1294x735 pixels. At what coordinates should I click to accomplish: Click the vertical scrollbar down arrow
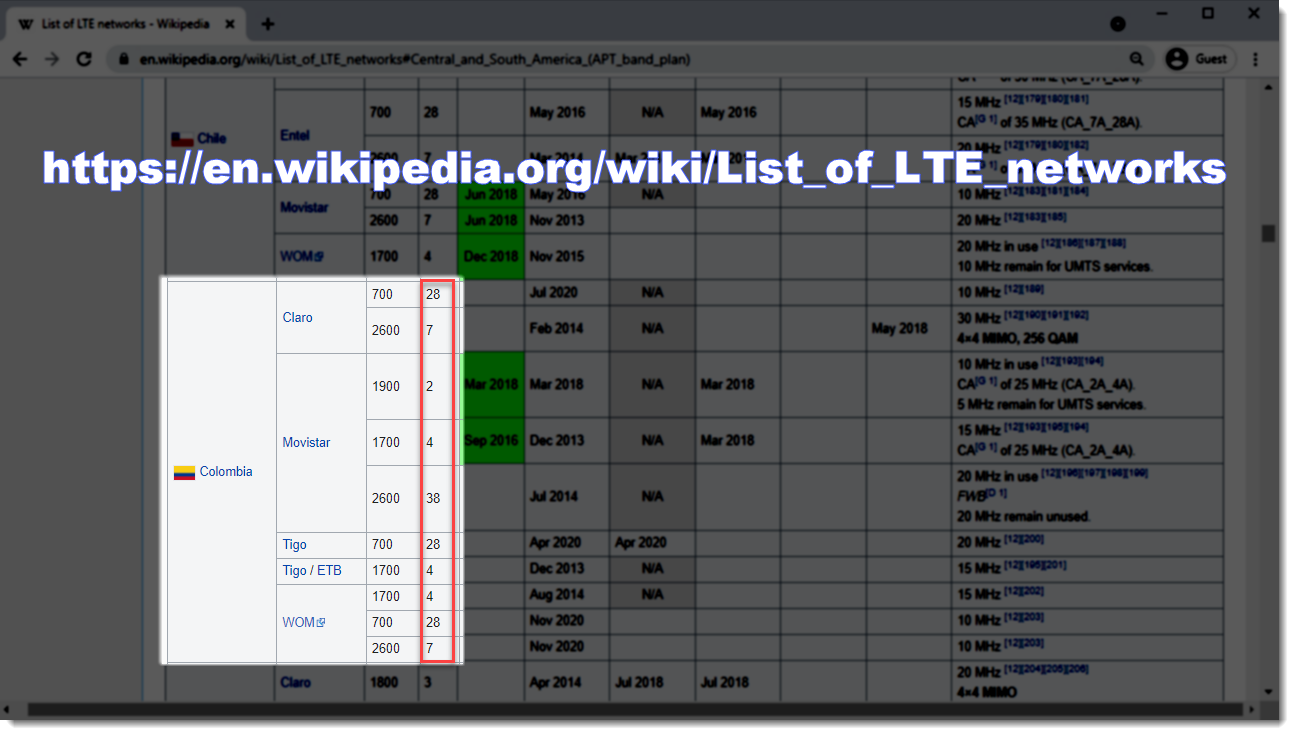pos(1269,691)
